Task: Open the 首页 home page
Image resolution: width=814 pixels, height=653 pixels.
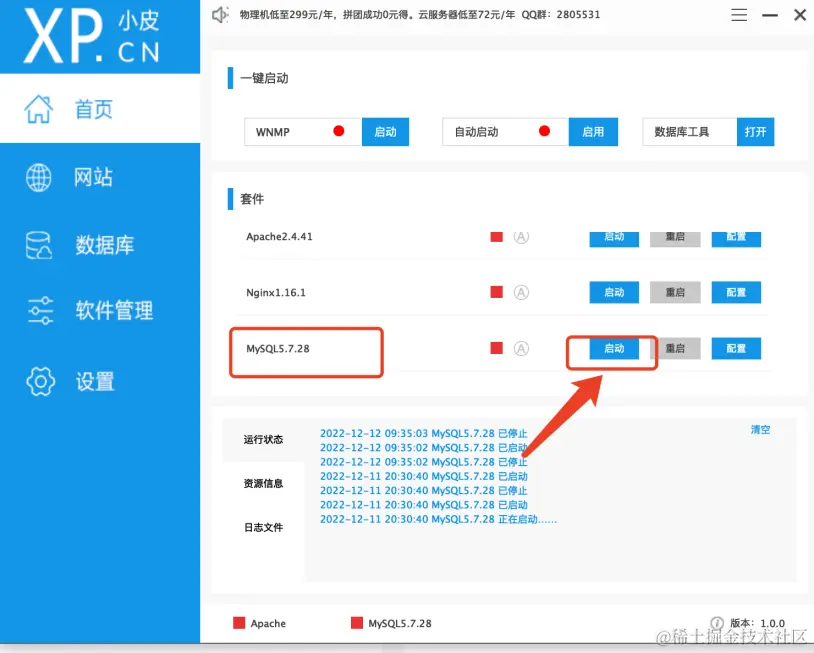Action: pos(100,109)
